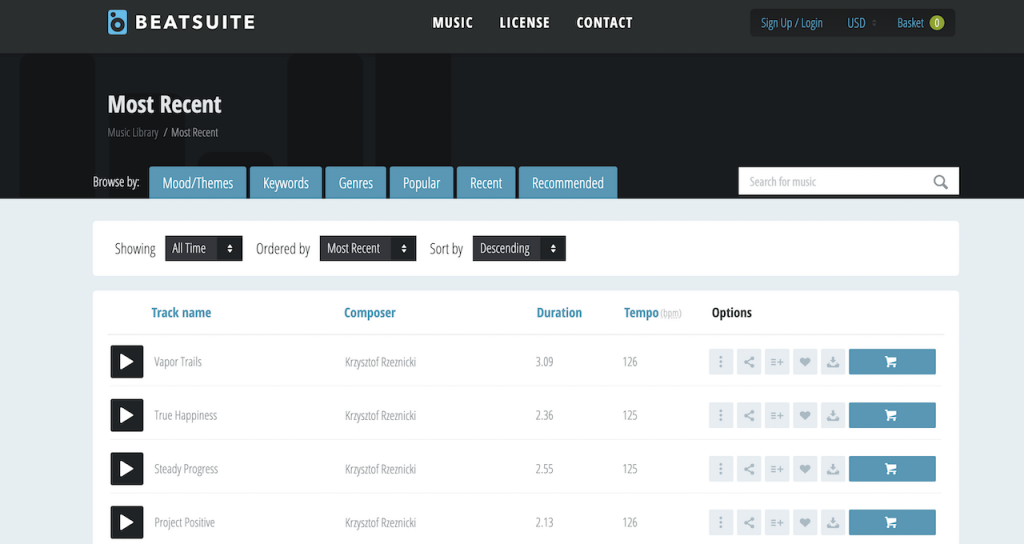
Task: Share the Steady Progress track
Action: click(749, 469)
